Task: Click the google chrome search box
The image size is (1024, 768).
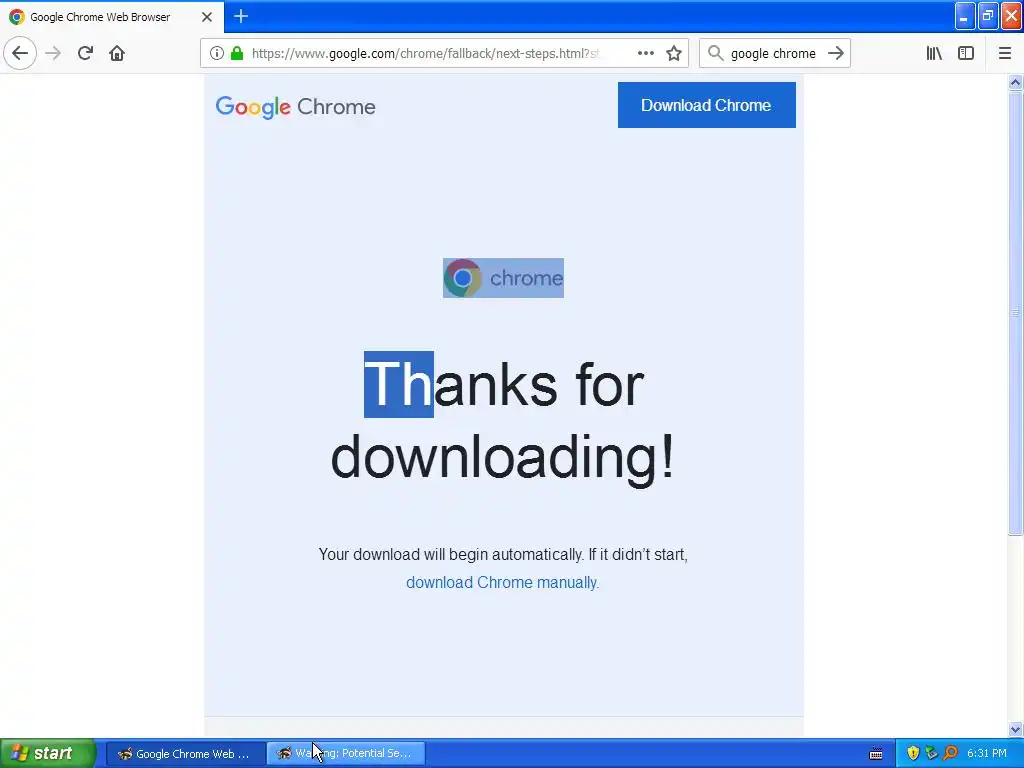Action: coord(773,54)
